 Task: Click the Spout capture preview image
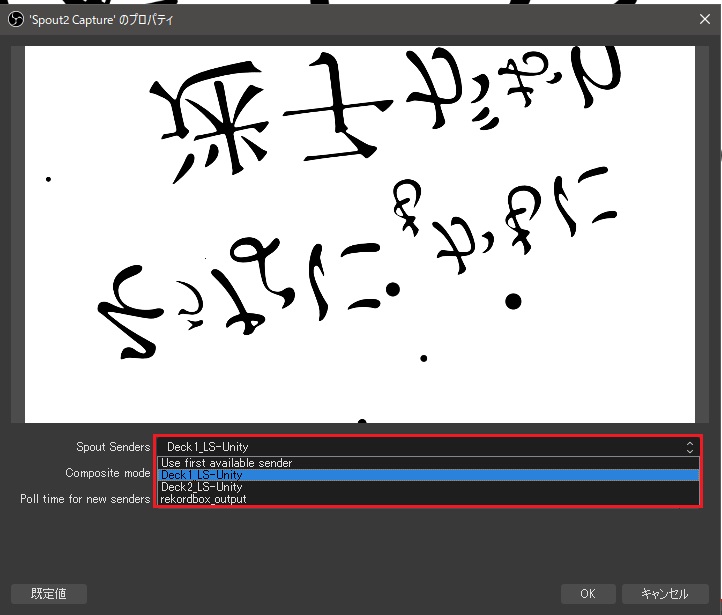click(360, 234)
